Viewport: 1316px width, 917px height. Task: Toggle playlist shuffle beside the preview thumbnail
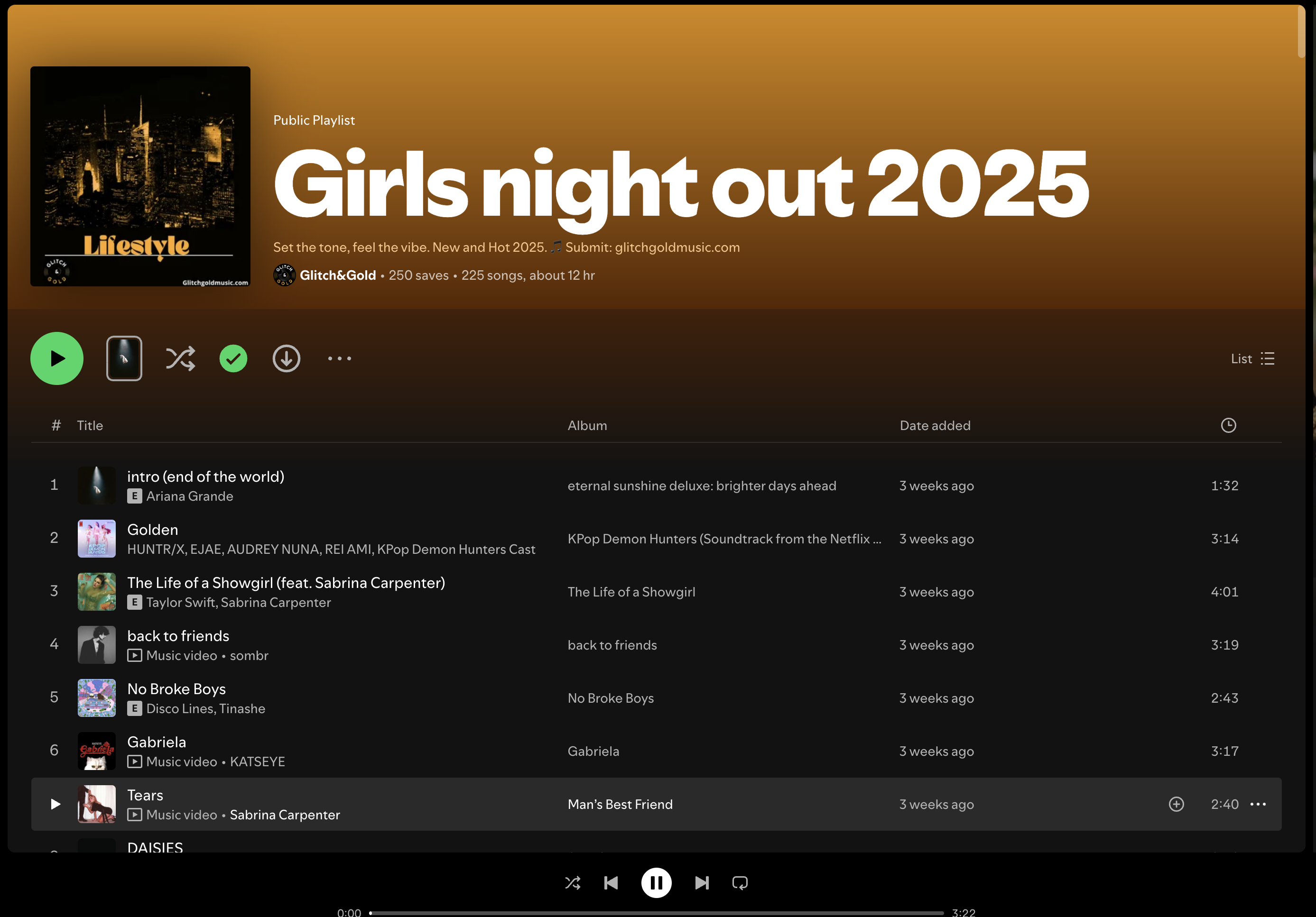point(180,358)
